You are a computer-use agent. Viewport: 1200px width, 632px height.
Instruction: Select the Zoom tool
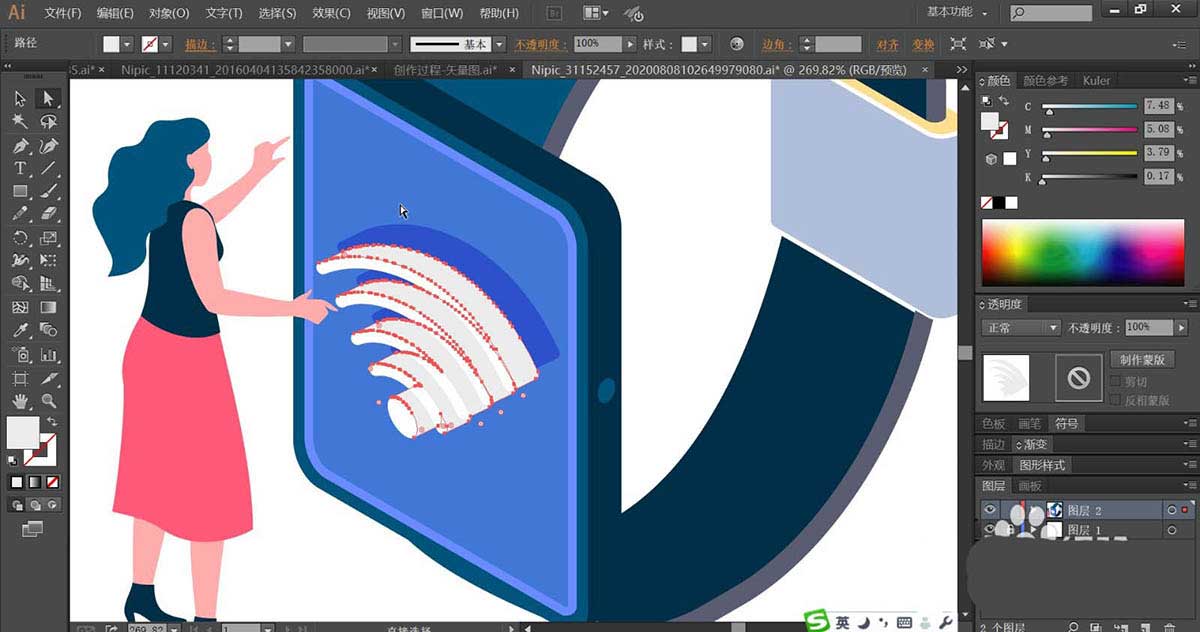coord(48,401)
